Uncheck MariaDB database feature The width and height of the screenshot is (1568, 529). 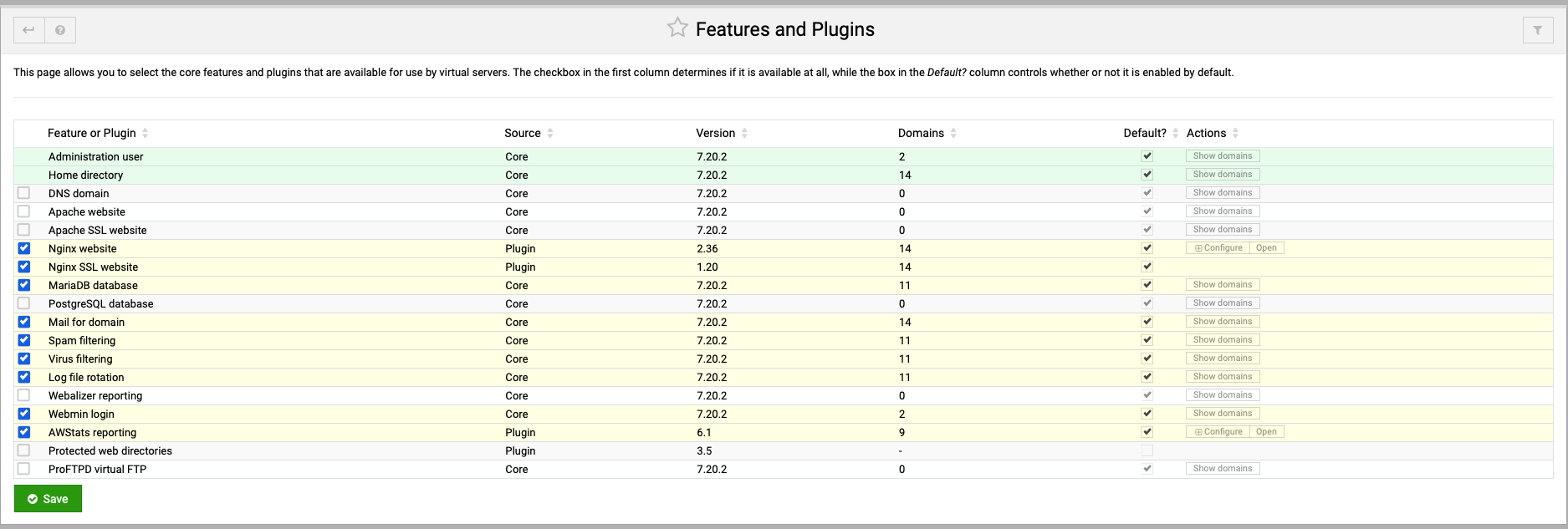[23, 285]
